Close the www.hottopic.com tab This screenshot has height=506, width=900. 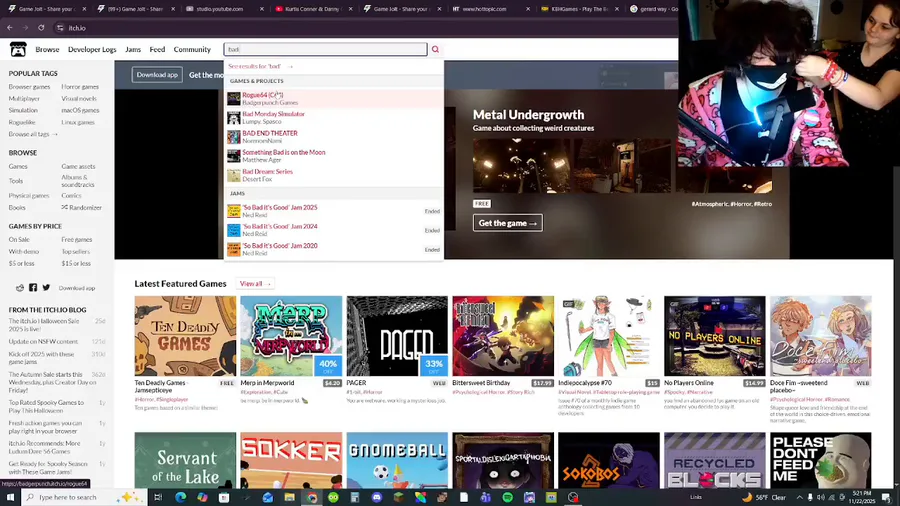(x=528, y=9)
